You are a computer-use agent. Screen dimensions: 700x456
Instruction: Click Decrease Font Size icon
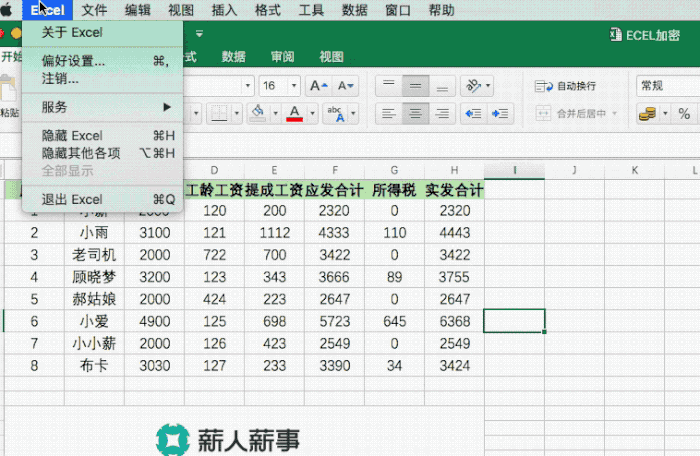click(x=345, y=86)
